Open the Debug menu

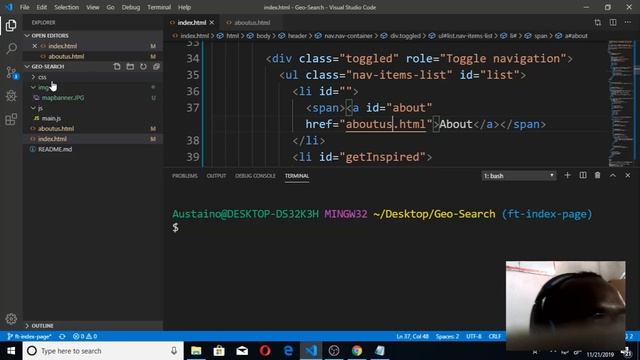click(131, 7)
